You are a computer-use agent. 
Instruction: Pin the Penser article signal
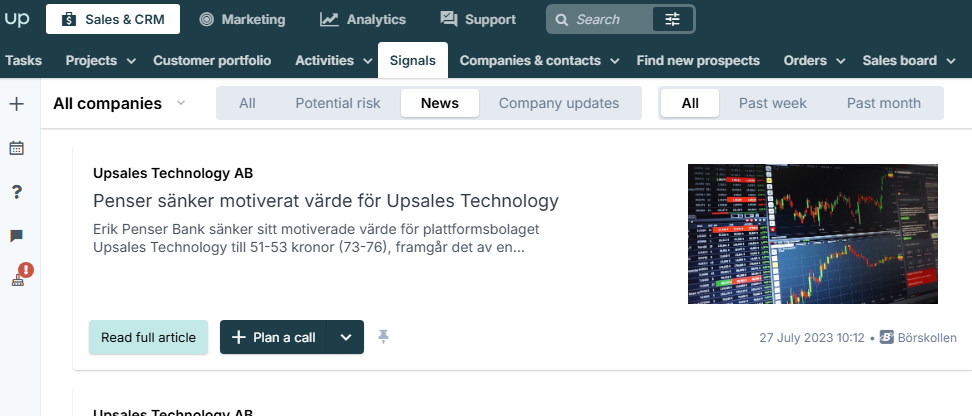click(x=384, y=337)
